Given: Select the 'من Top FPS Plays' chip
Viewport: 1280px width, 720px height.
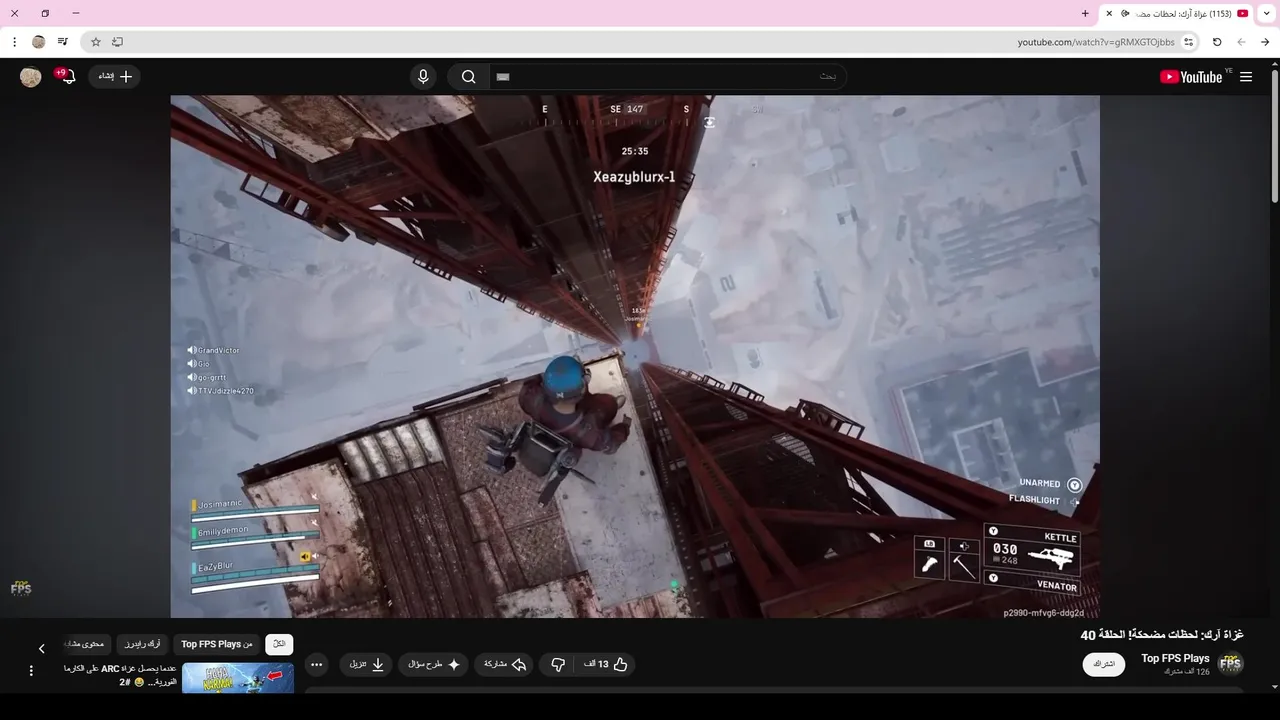Looking at the screenshot, I should click(x=217, y=644).
